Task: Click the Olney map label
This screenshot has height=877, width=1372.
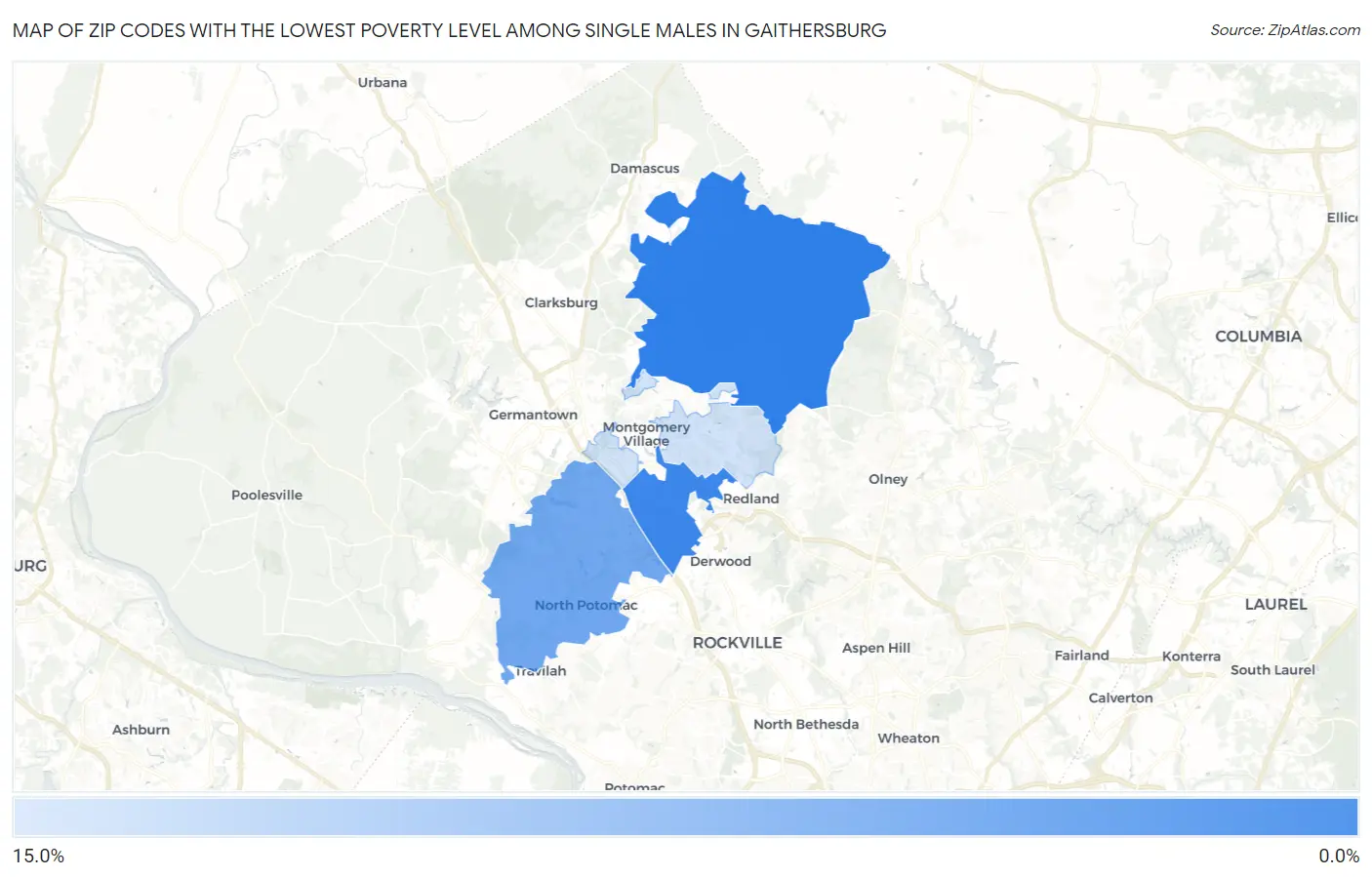Action: point(888,479)
